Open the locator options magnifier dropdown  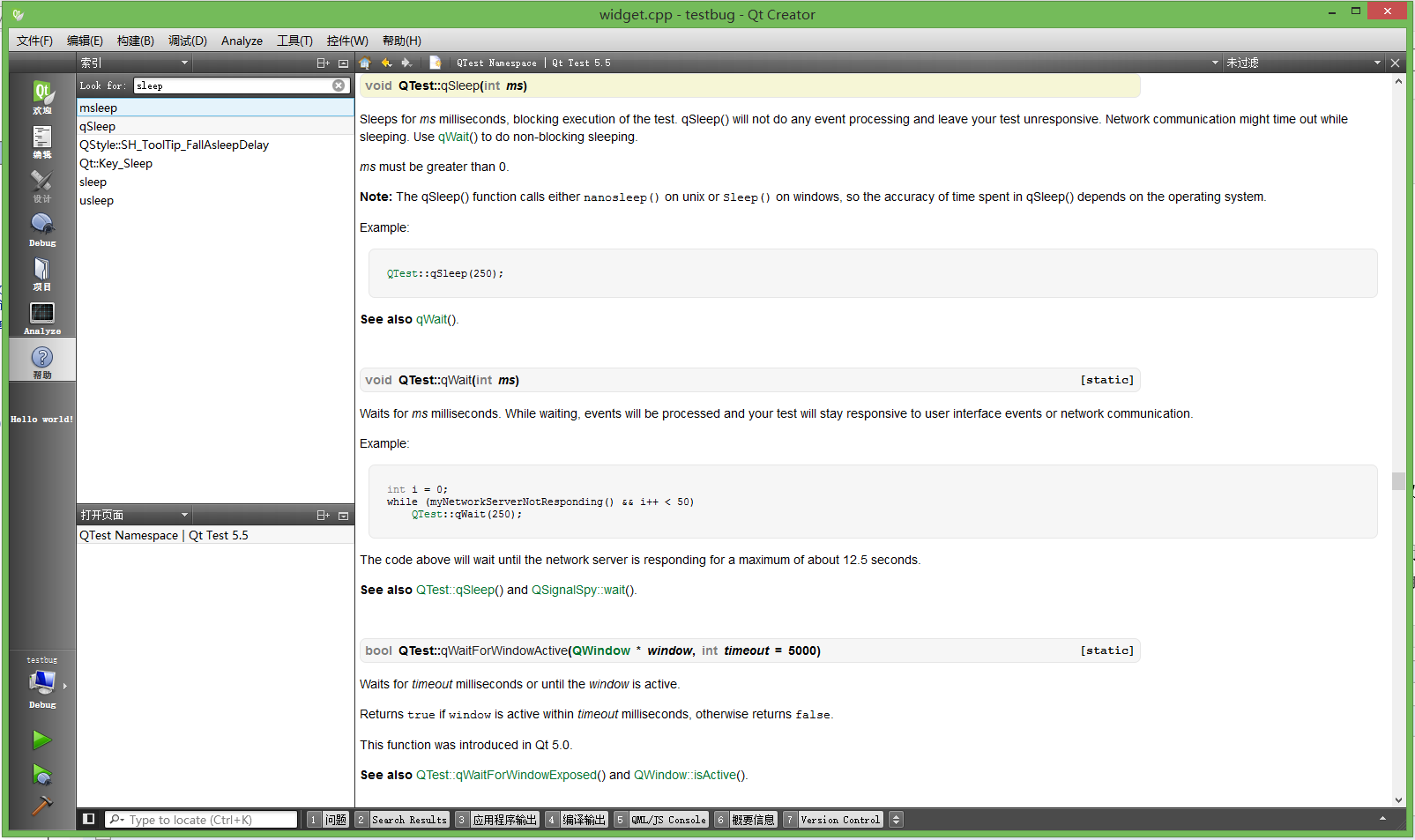coord(116,820)
